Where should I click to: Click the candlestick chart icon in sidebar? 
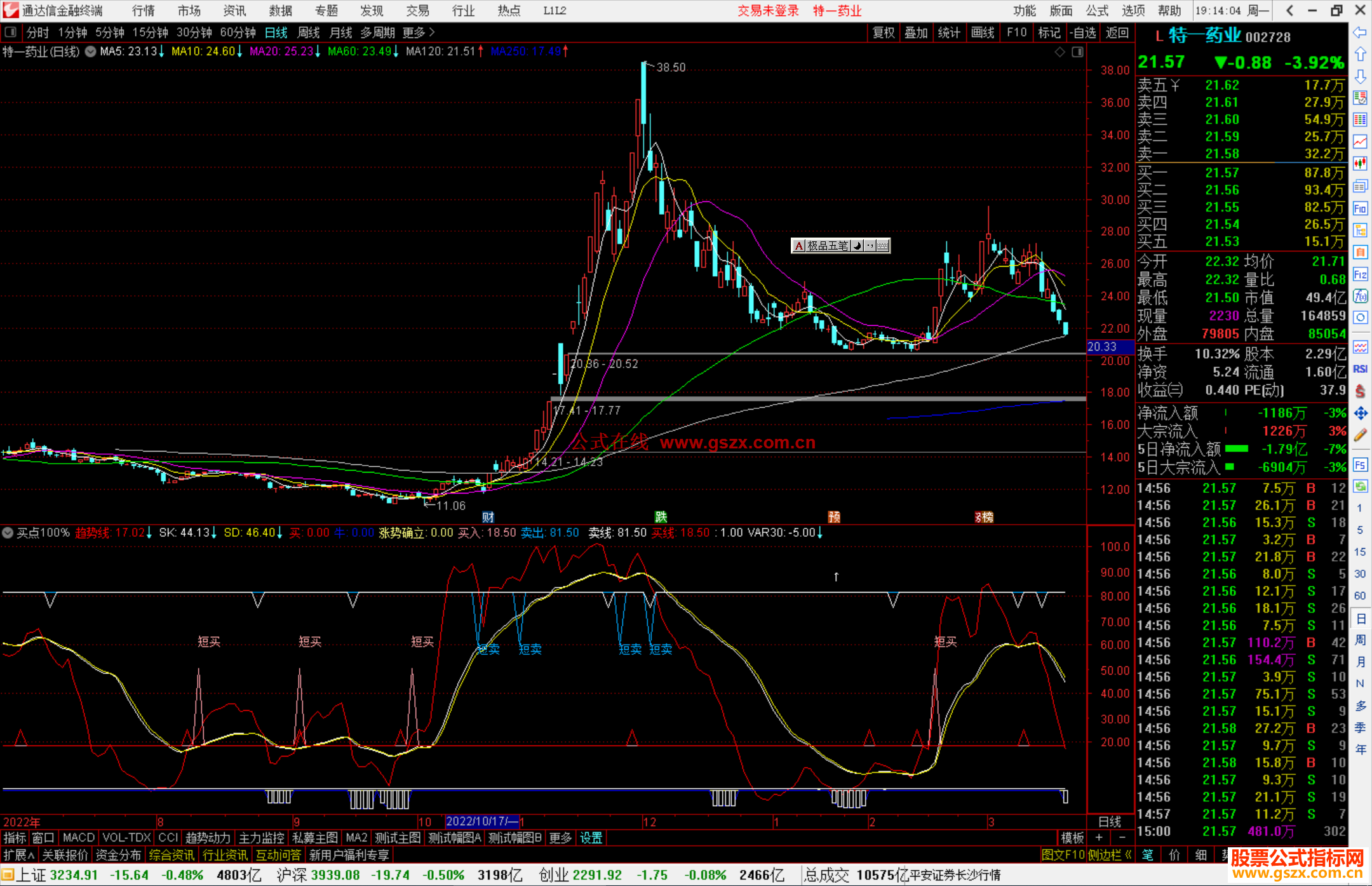coord(1360,163)
